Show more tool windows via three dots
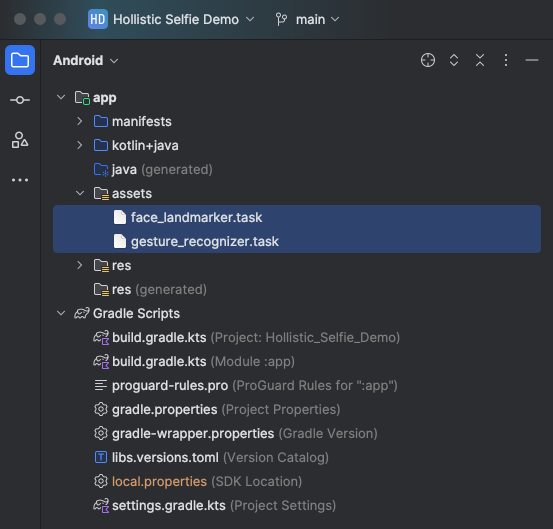Screen dimensions: 553x529 (x=20, y=180)
